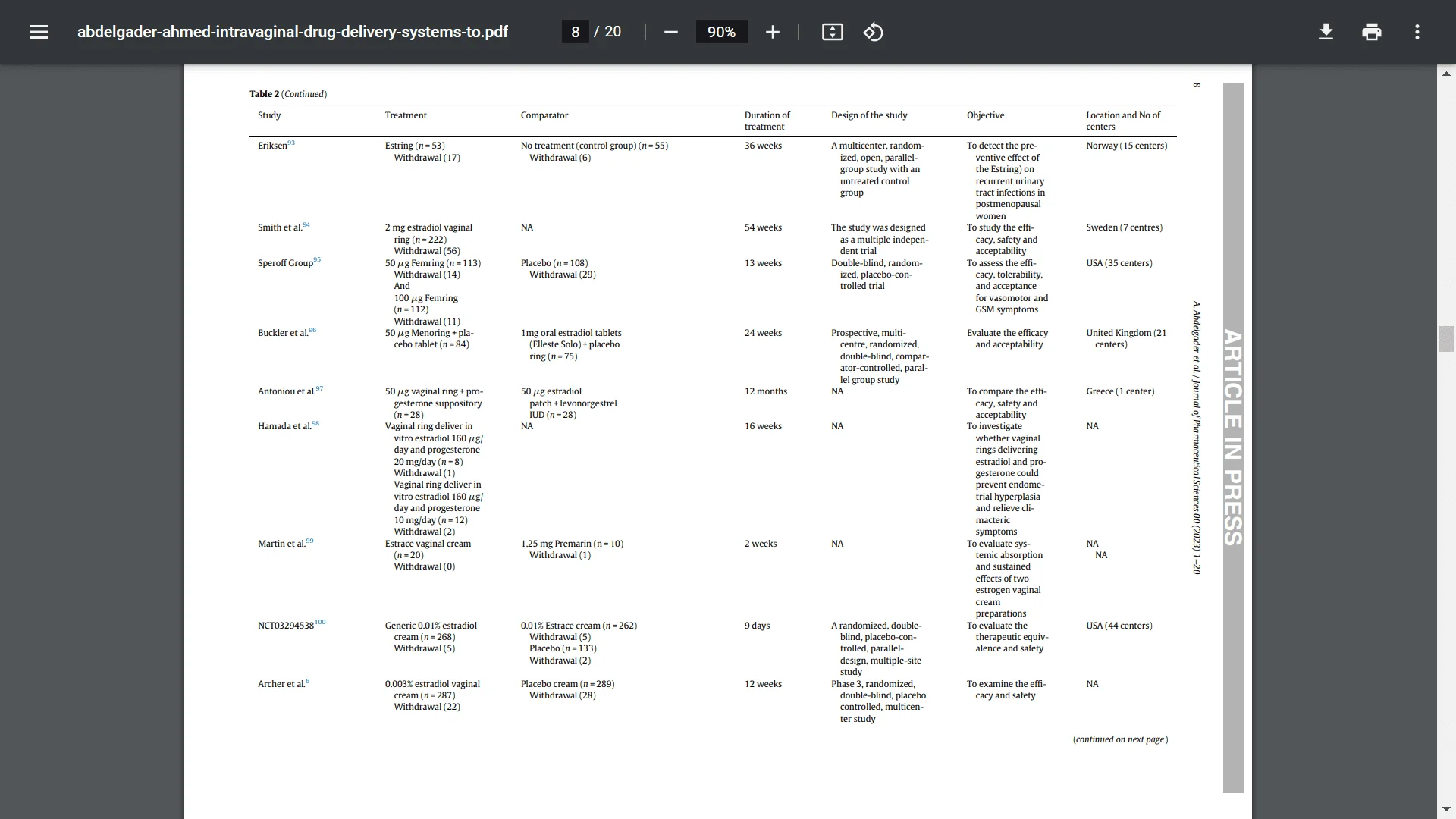Click 'Estring (n = 53)' treatment text
Viewport: 1456px width, 819px height.
[x=415, y=146]
